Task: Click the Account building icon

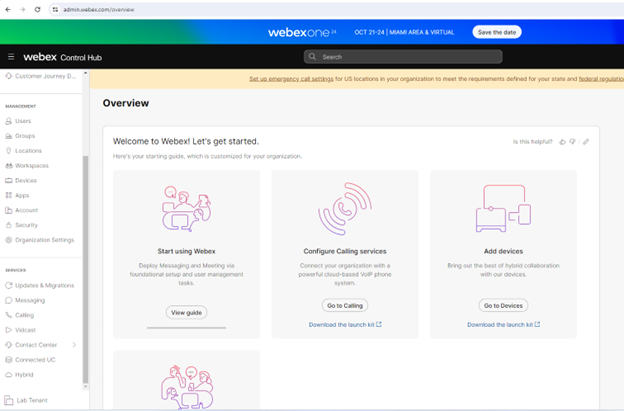Action: pyautogui.click(x=8, y=210)
